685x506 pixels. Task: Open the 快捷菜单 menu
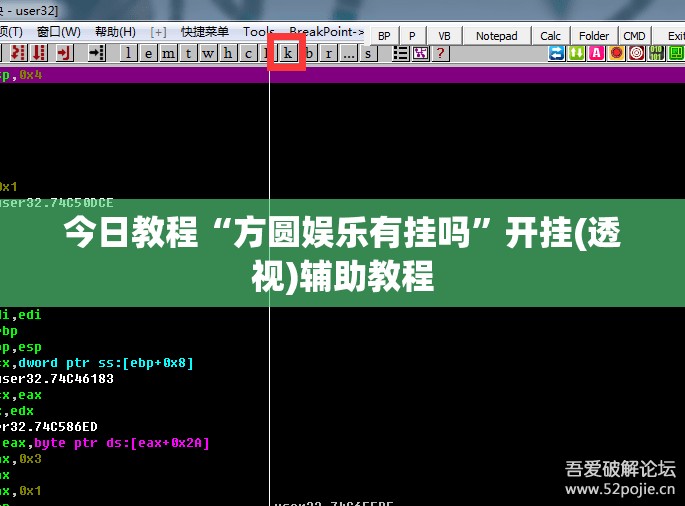[205, 32]
